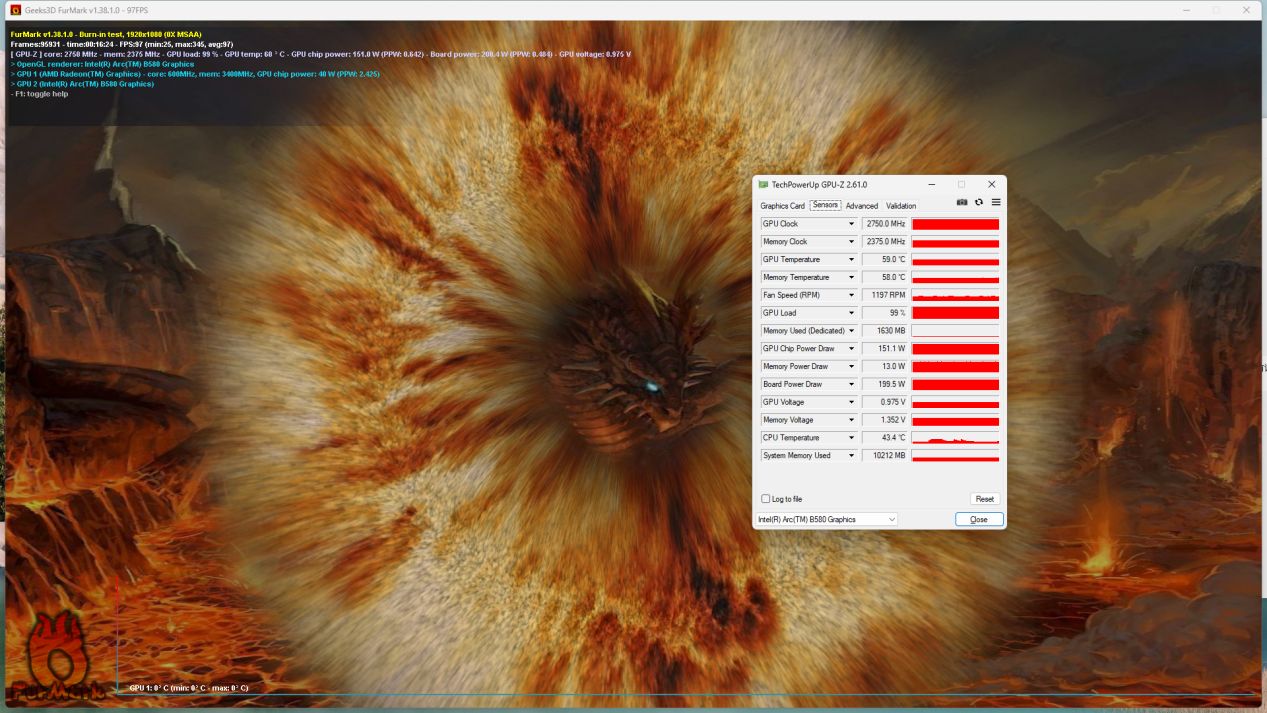Click the 58.0 °C Memory Temperature value
Screen dimensions: 1267x713
pyautogui.click(x=885, y=278)
